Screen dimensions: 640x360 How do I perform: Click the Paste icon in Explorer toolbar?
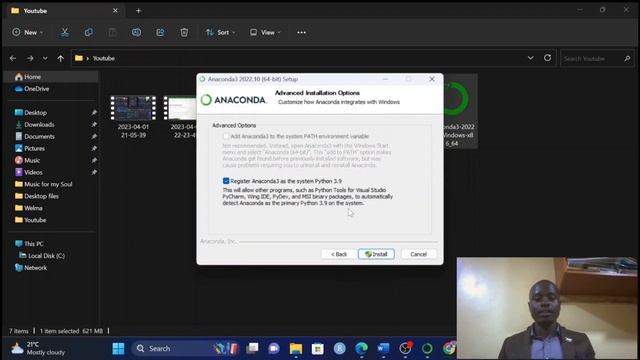pos(112,32)
